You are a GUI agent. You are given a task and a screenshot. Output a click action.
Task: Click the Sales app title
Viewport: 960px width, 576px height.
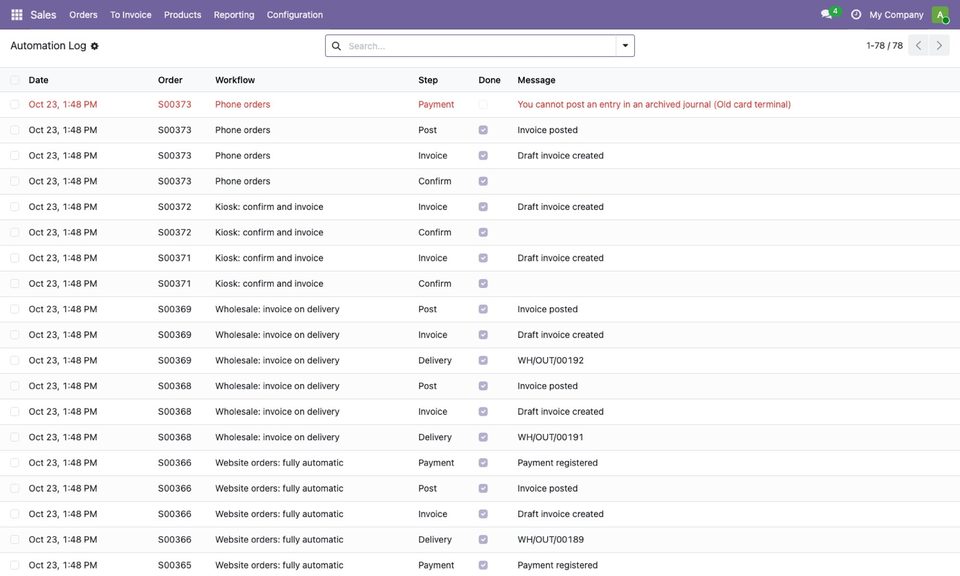[x=43, y=15]
